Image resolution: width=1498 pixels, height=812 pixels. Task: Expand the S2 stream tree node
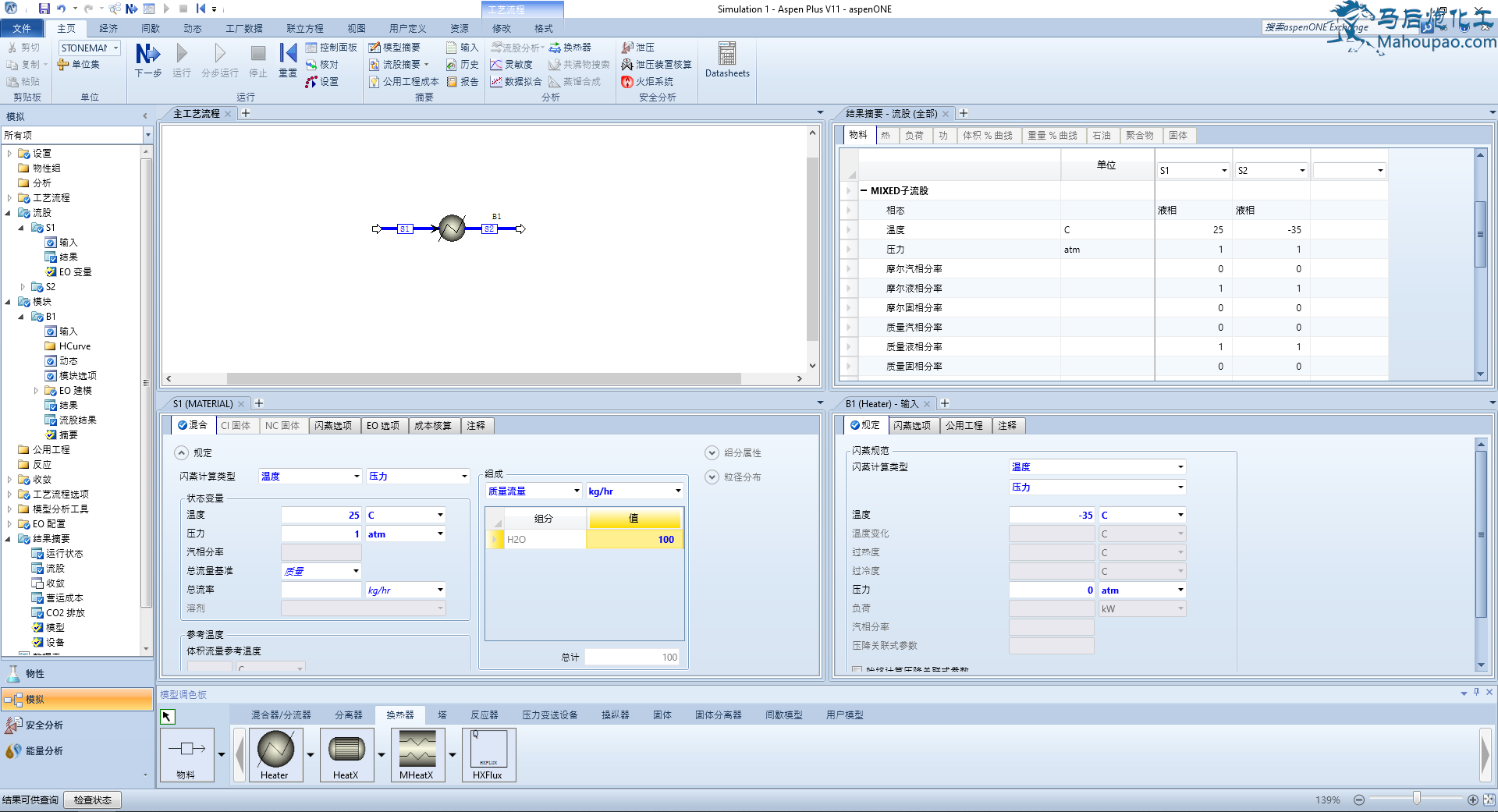click(x=23, y=287)
